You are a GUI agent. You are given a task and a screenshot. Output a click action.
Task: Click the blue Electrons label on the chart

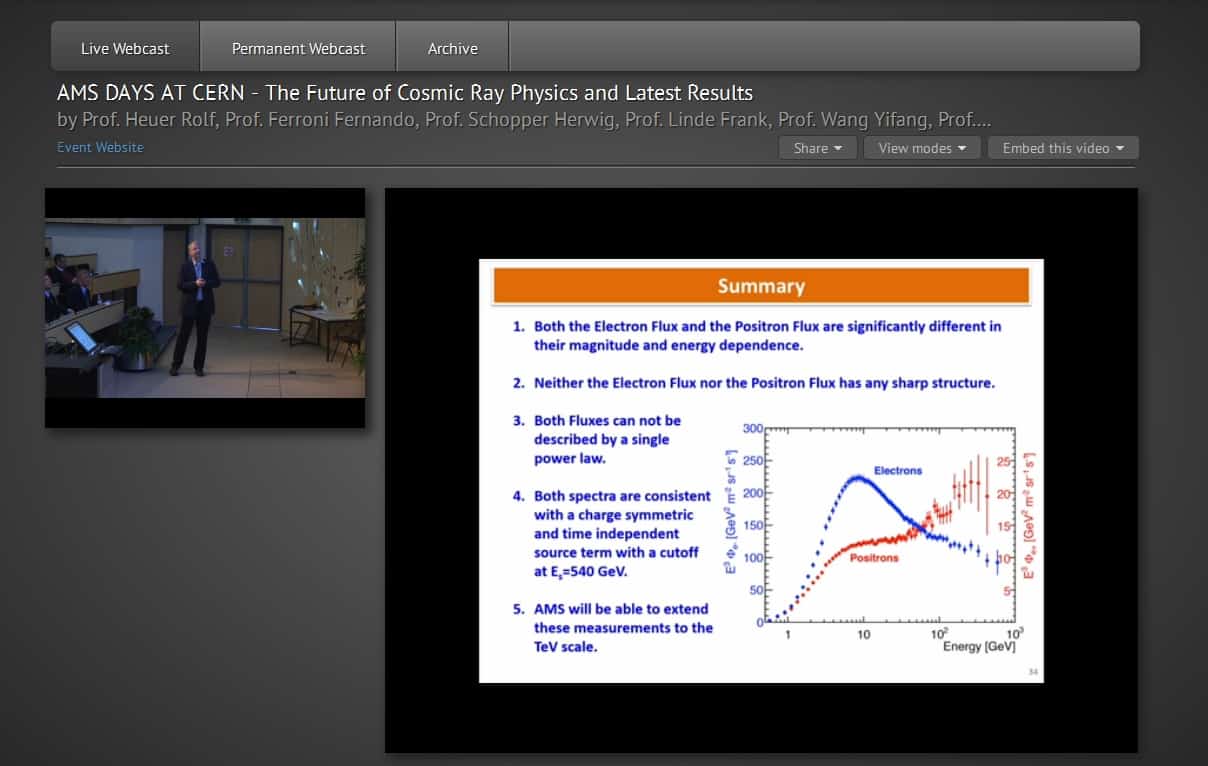click(898, 470)
